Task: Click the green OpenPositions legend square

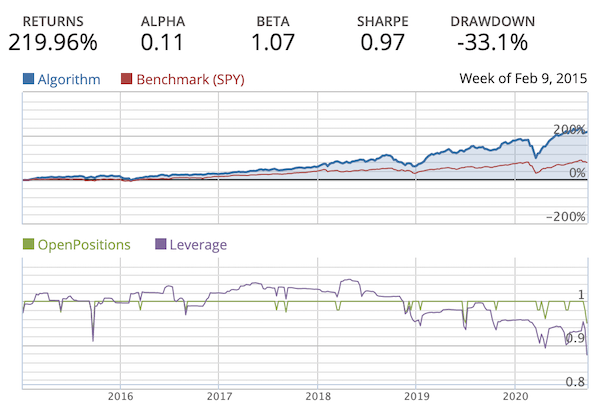Action: tap(28, 244)
